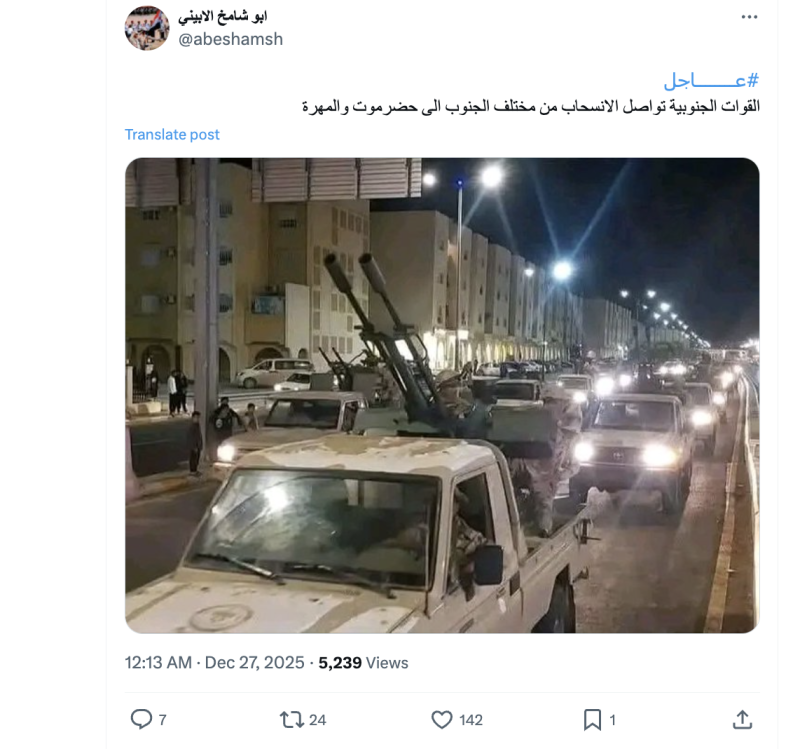
Task: Click the repost arrows icon
Action: pos(292,720)
